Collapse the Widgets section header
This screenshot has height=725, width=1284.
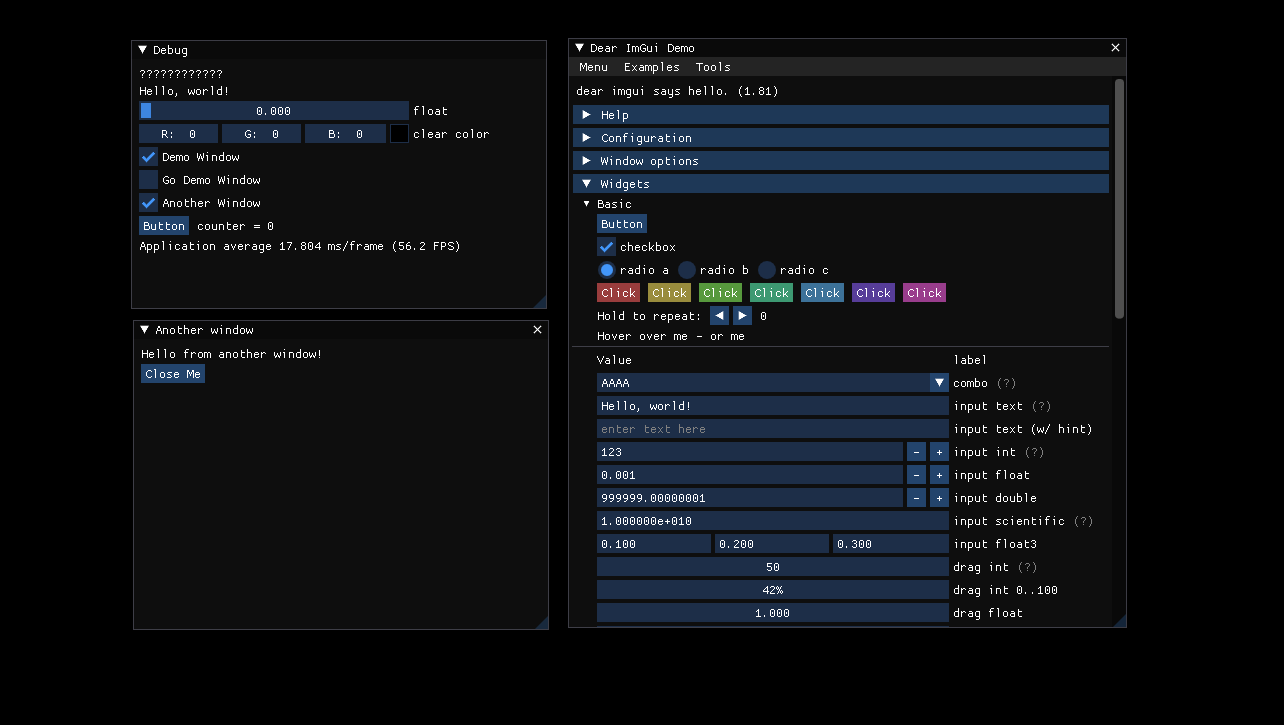(x=841, y=184)
